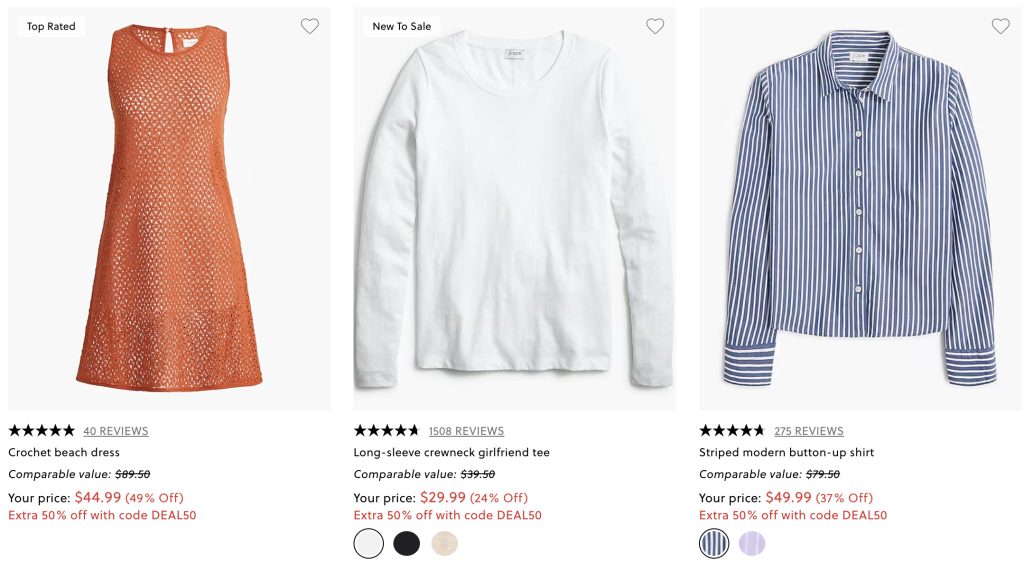The image size is (1024, 571).
Task: Save the striped button-up shirt to wishlist
Action: click(1000, 27)
